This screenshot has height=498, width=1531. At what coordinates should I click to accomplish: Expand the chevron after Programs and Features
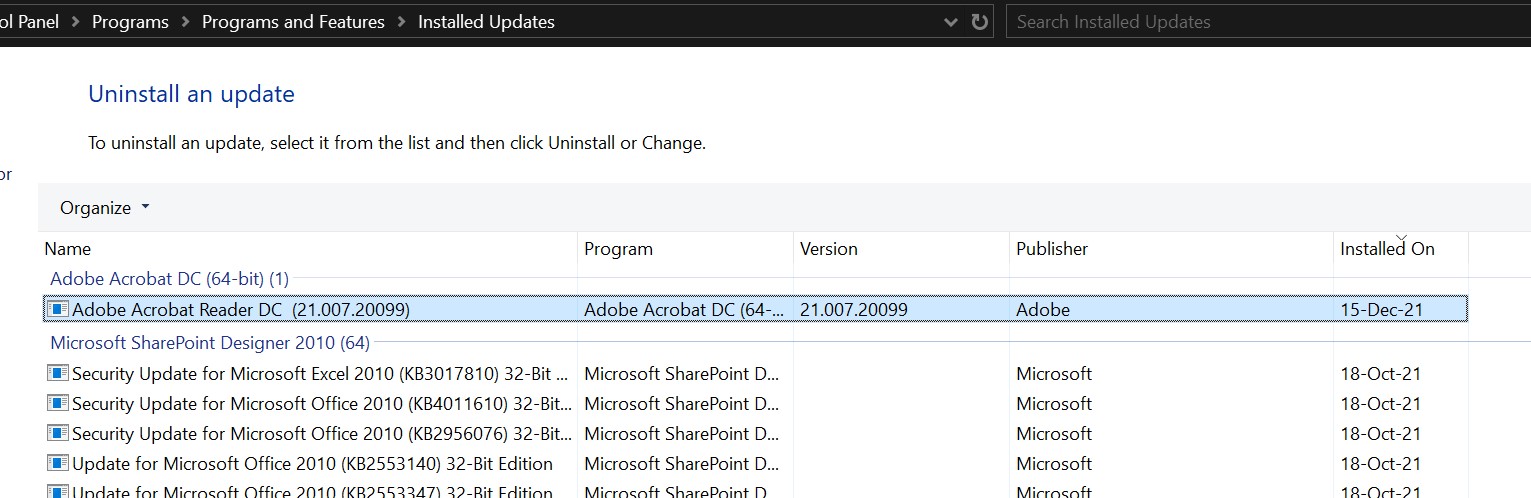(401, 22)
